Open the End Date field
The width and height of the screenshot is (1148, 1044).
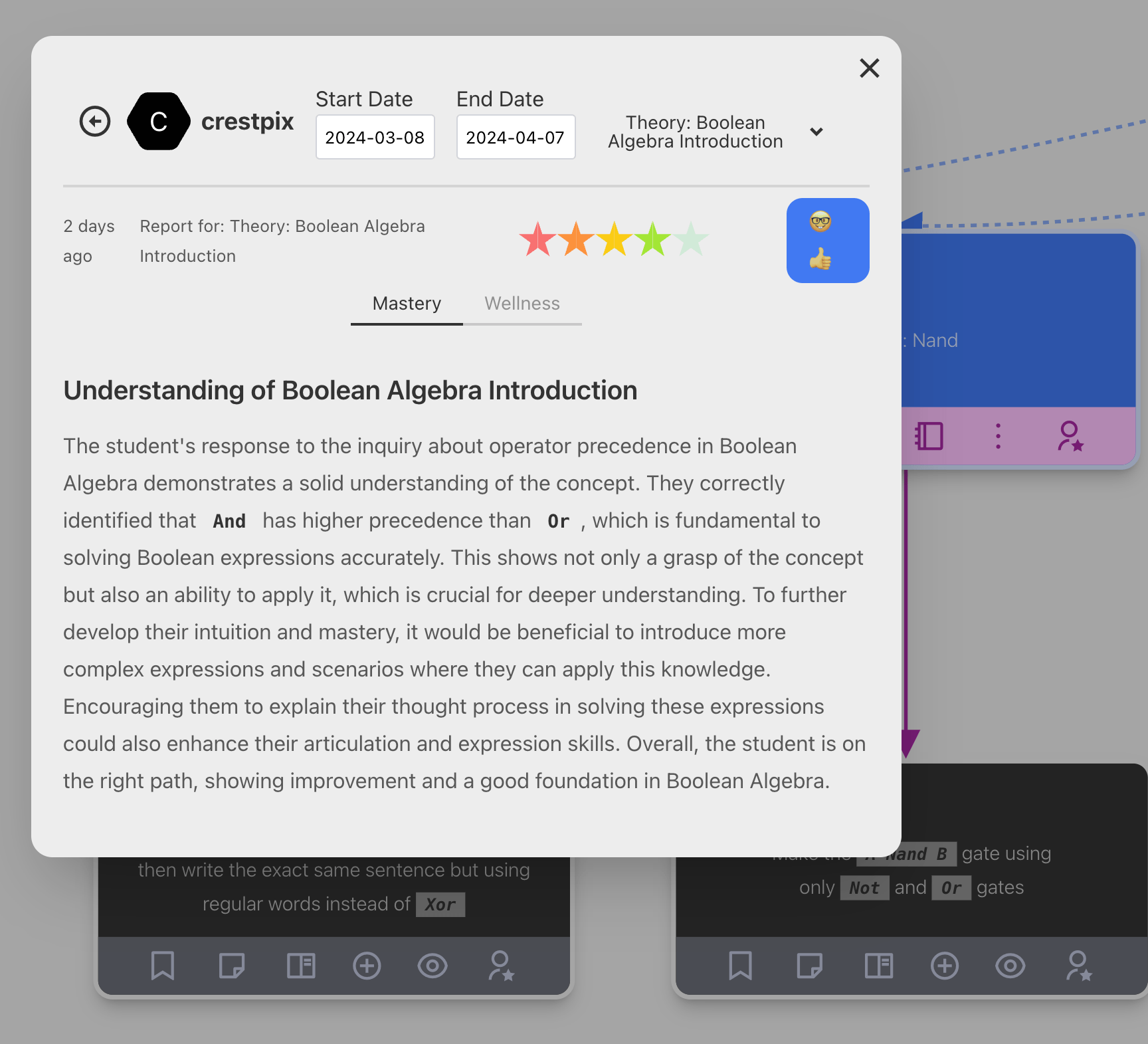click(516, 138)
